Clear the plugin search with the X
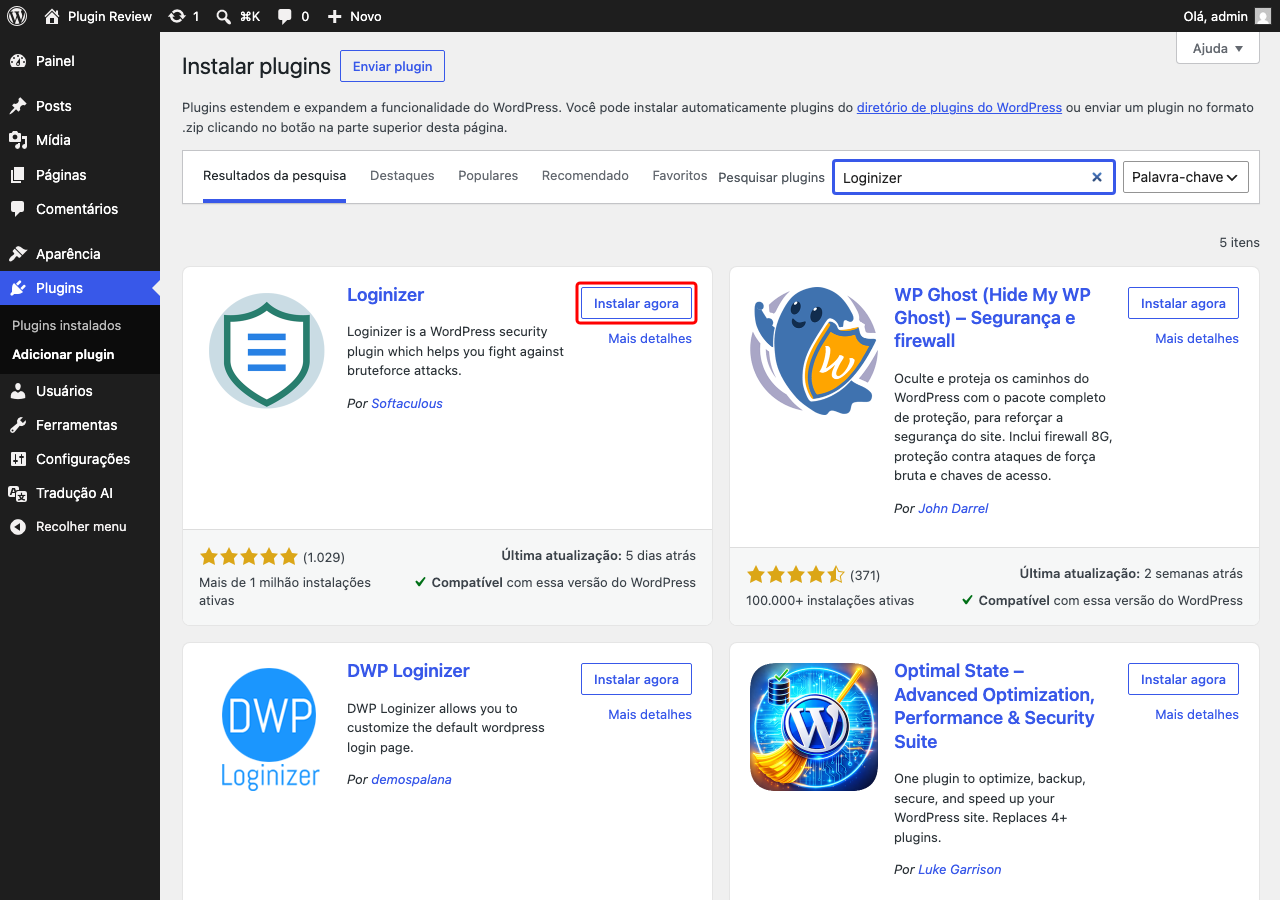1280x900 pixels. [1097, 177]
